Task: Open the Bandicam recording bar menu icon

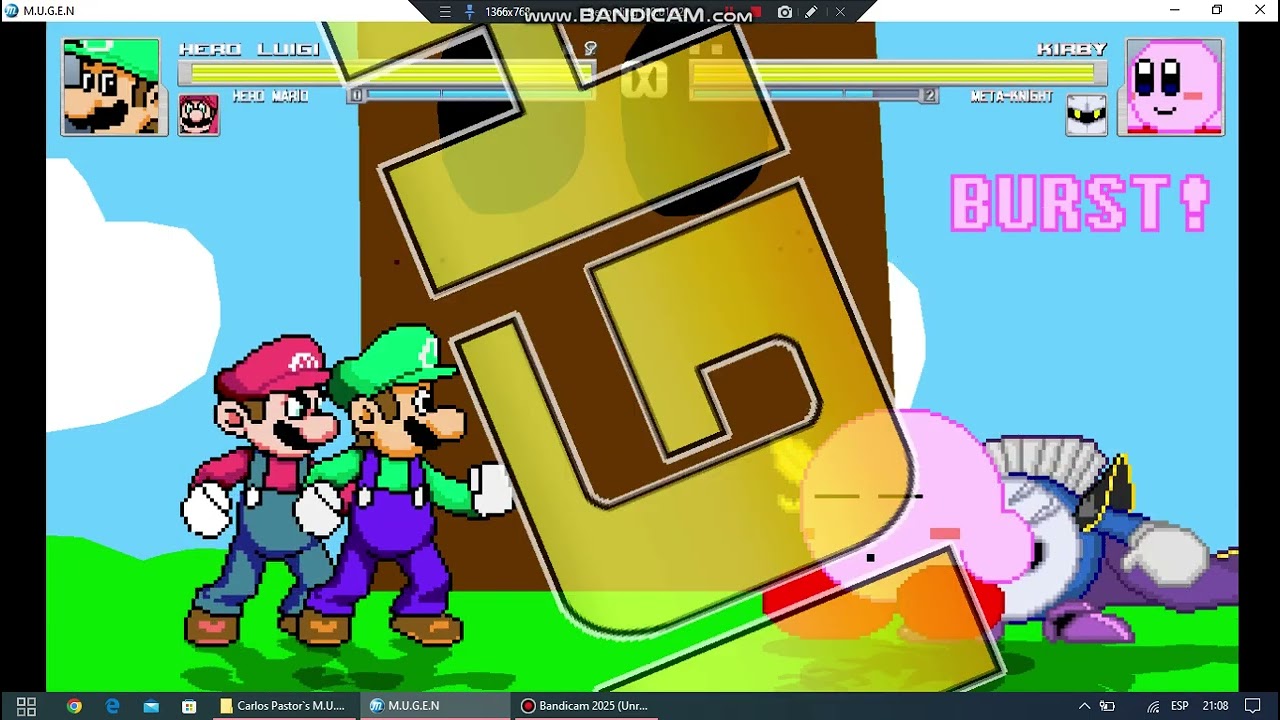Action: [x=446, y=12]
